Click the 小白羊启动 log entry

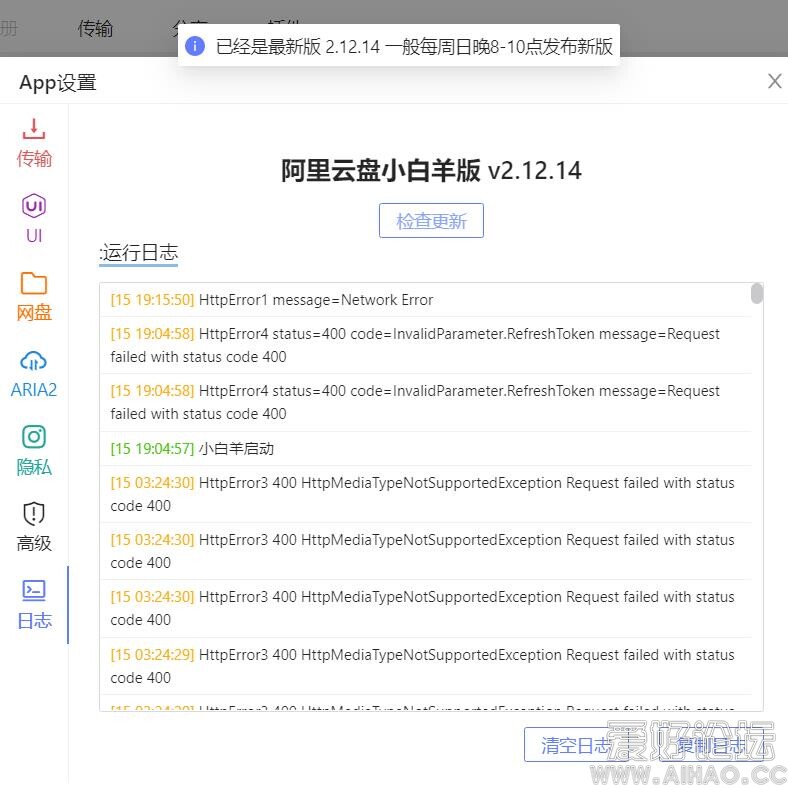(425, 449)
